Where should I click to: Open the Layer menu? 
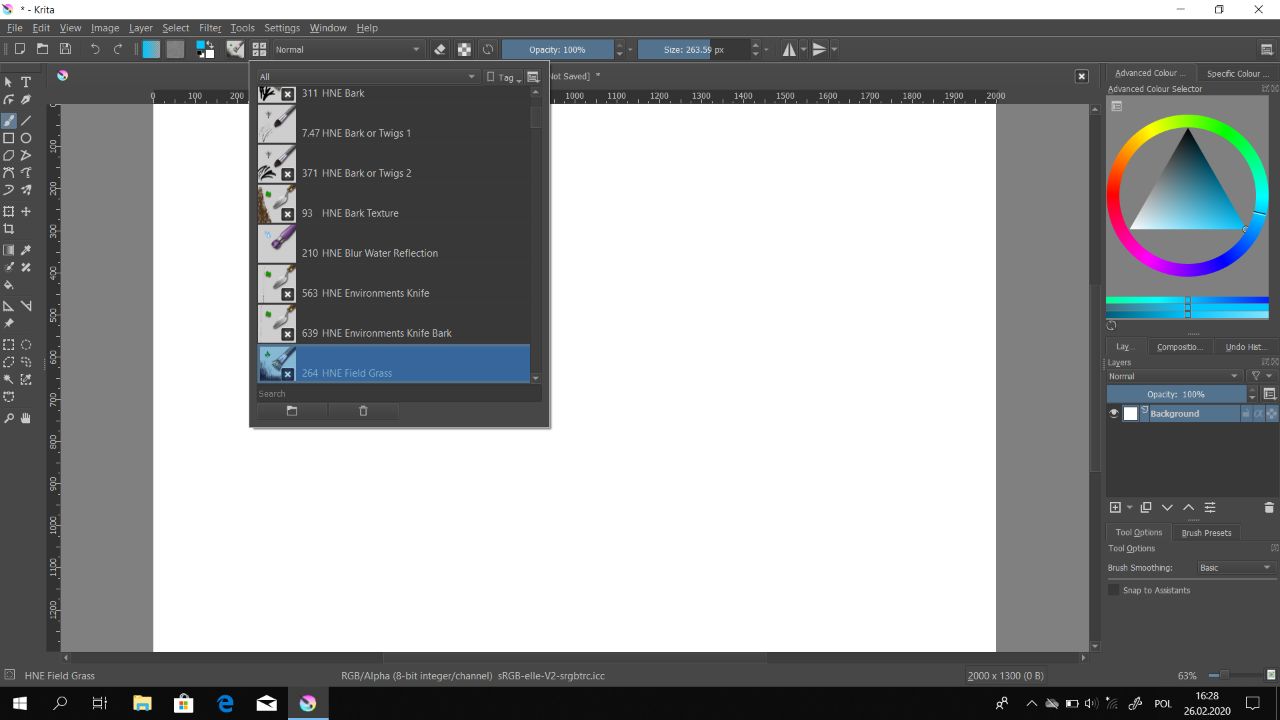[x=141, y=28]
